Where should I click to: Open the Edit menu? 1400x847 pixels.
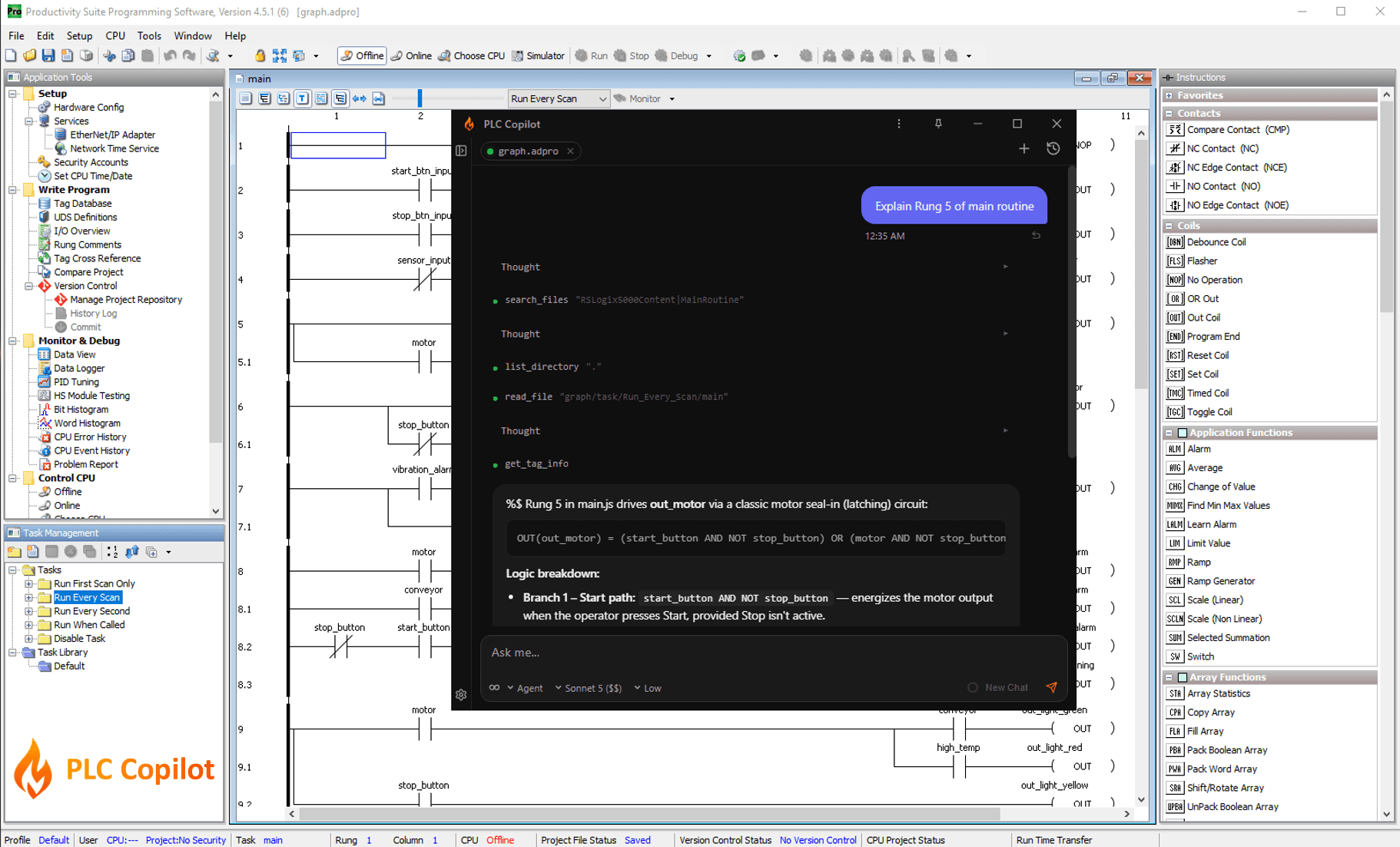point(45,35)
